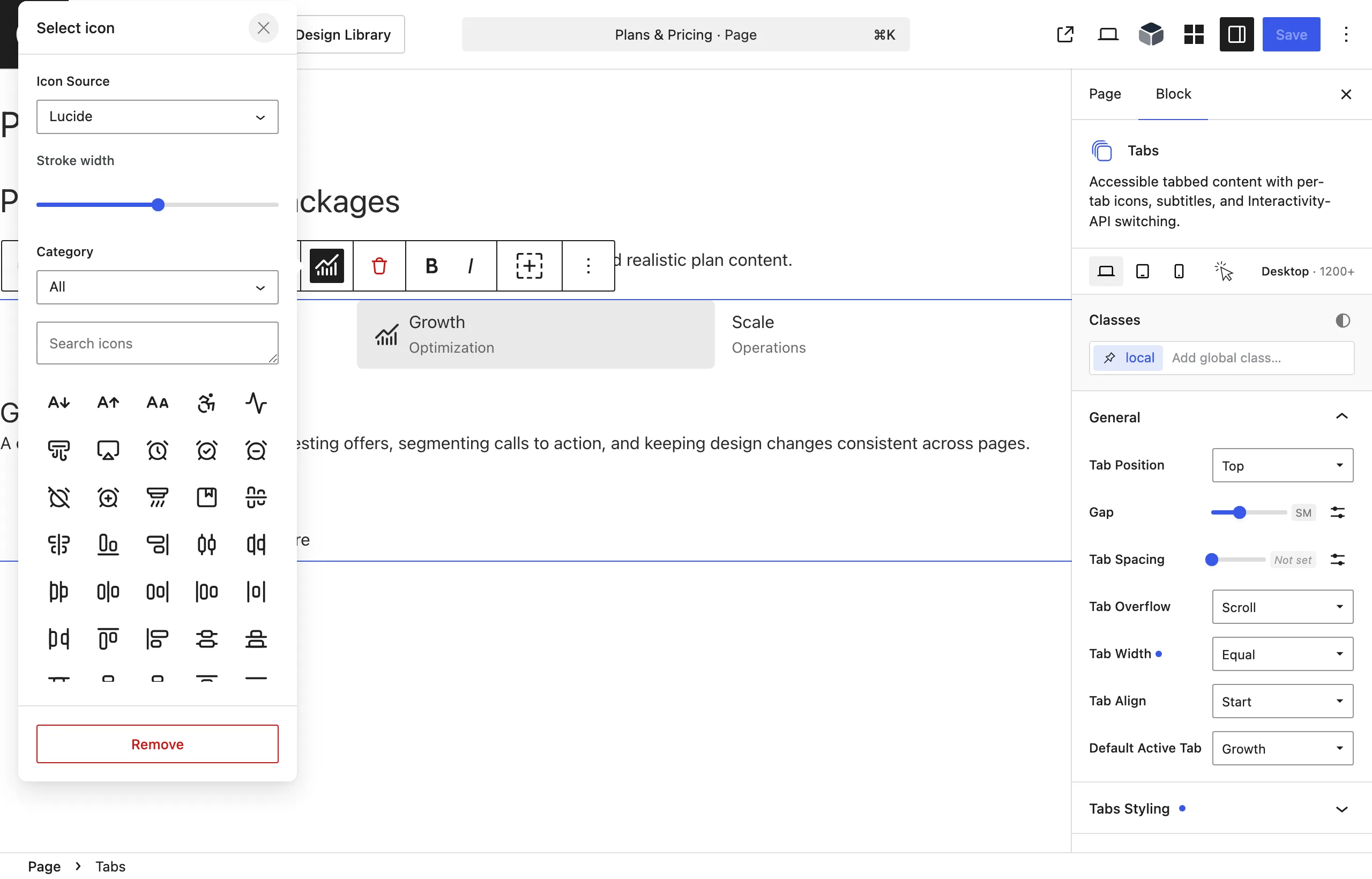
Task: Click the blue Save button
Action: pos(1291,35)
